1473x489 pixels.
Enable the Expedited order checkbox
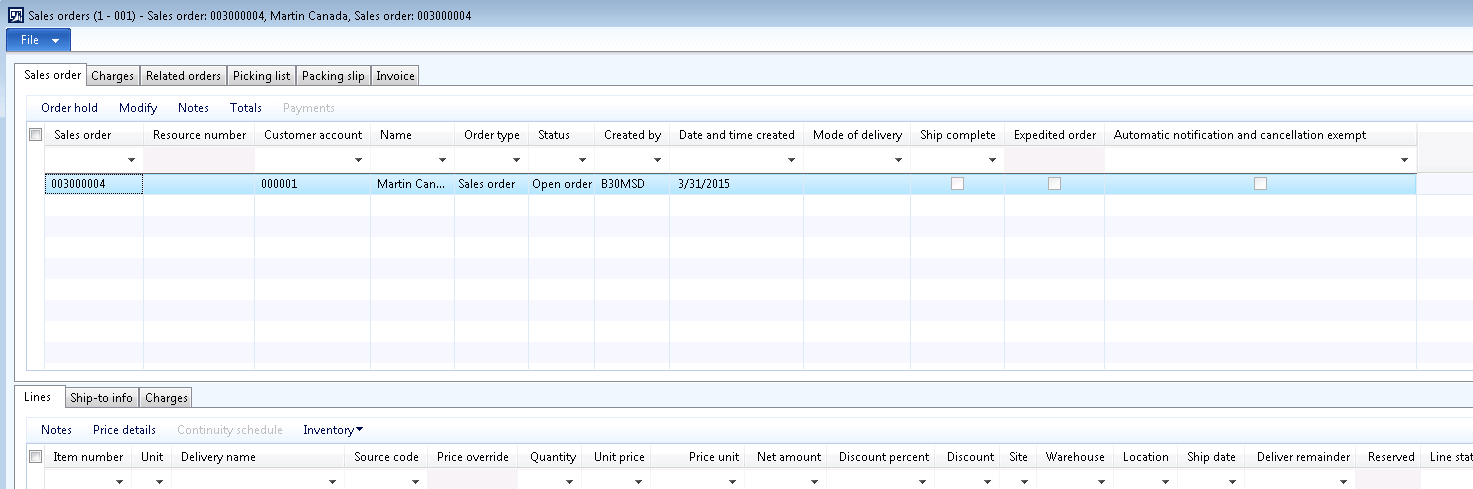pyautogui.click(x=1054, y=184)
